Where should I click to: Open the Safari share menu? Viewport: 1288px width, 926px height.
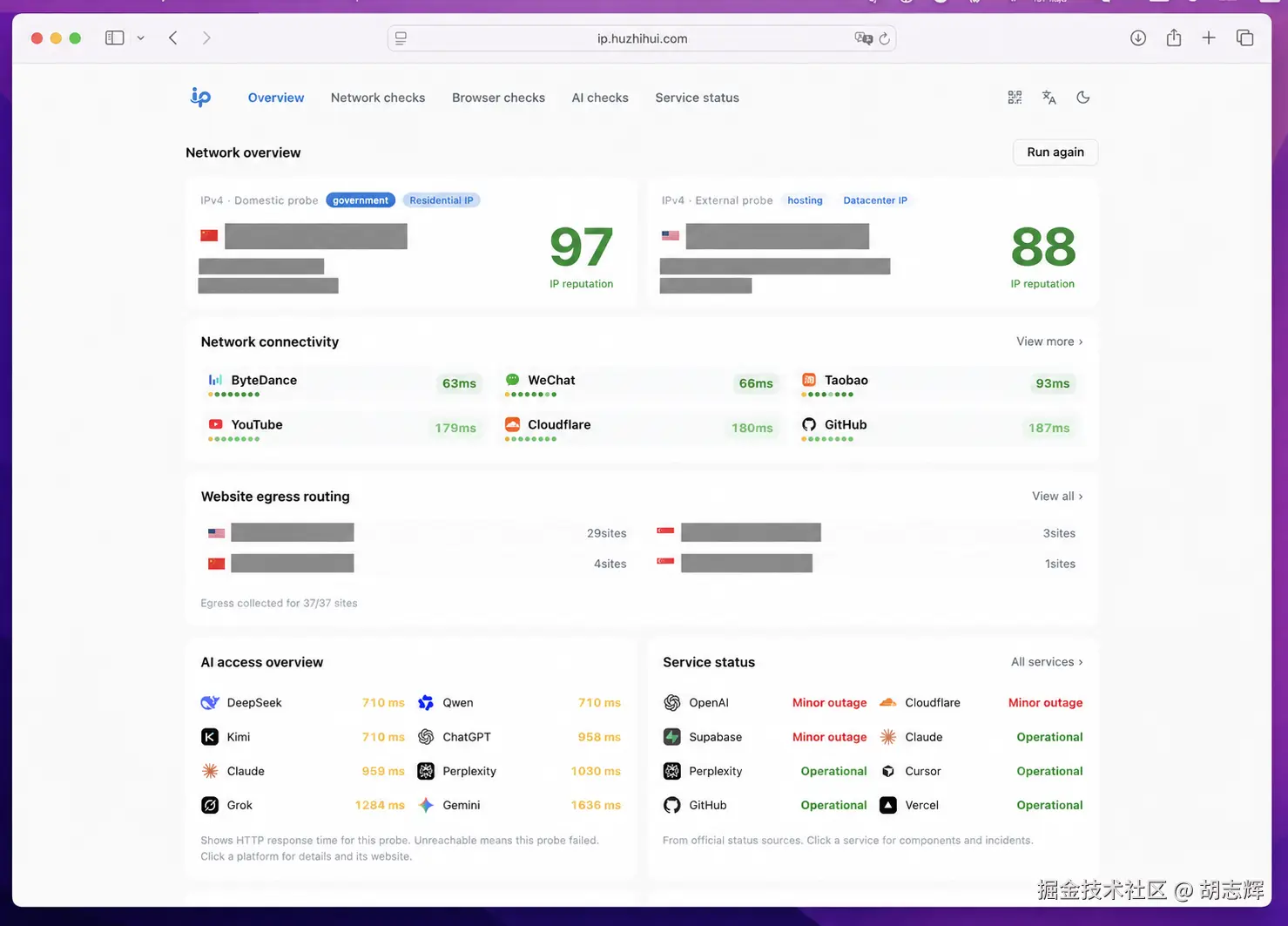coord(1174,37)
